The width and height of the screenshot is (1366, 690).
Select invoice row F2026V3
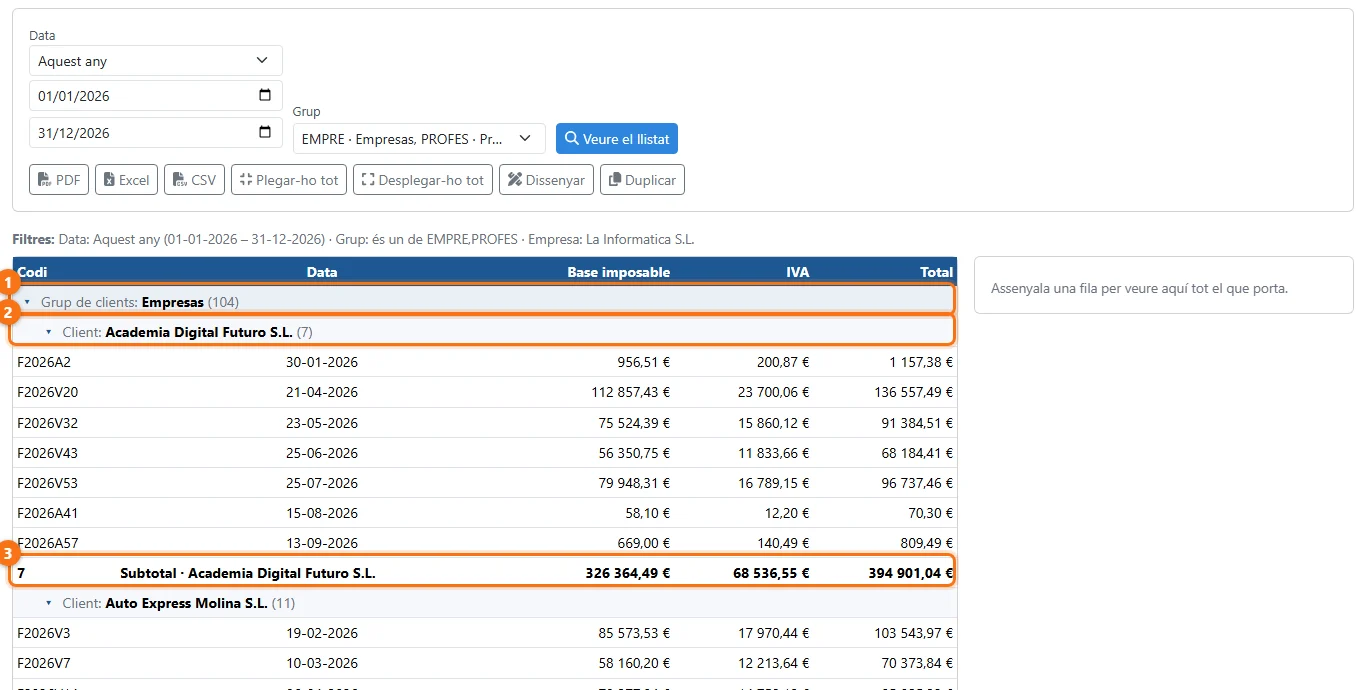485,634
